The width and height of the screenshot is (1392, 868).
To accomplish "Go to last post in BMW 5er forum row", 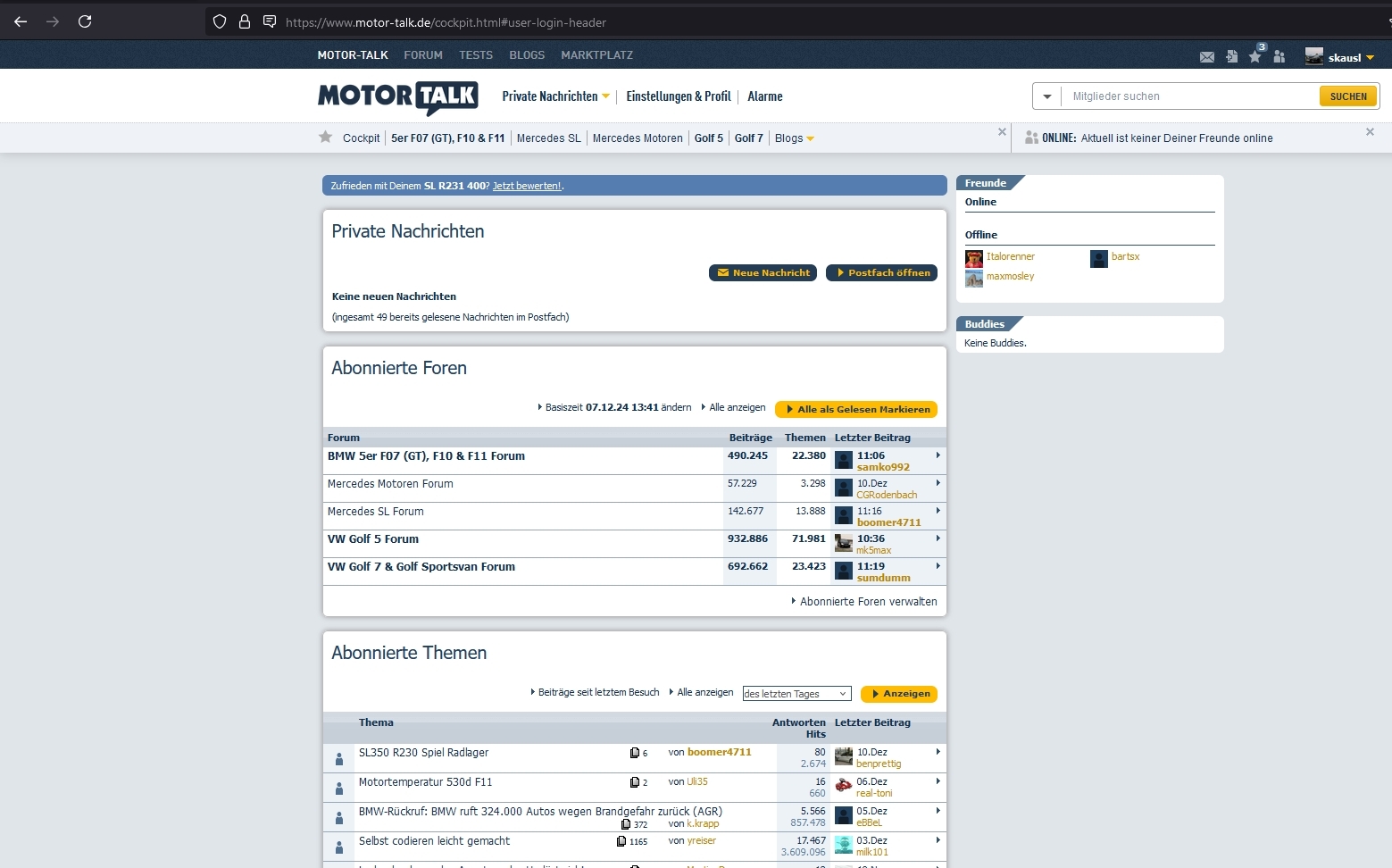I will pos(938,455).
